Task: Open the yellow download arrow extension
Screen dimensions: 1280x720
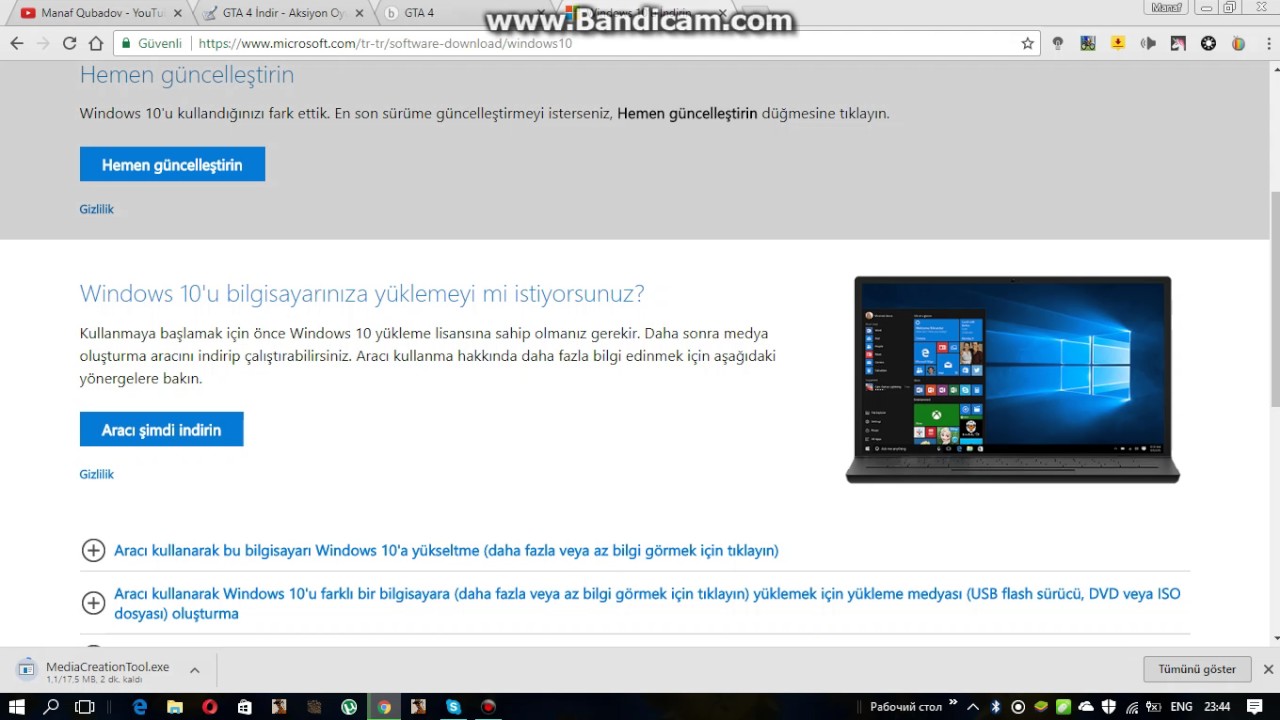Action: point(1118,43)
